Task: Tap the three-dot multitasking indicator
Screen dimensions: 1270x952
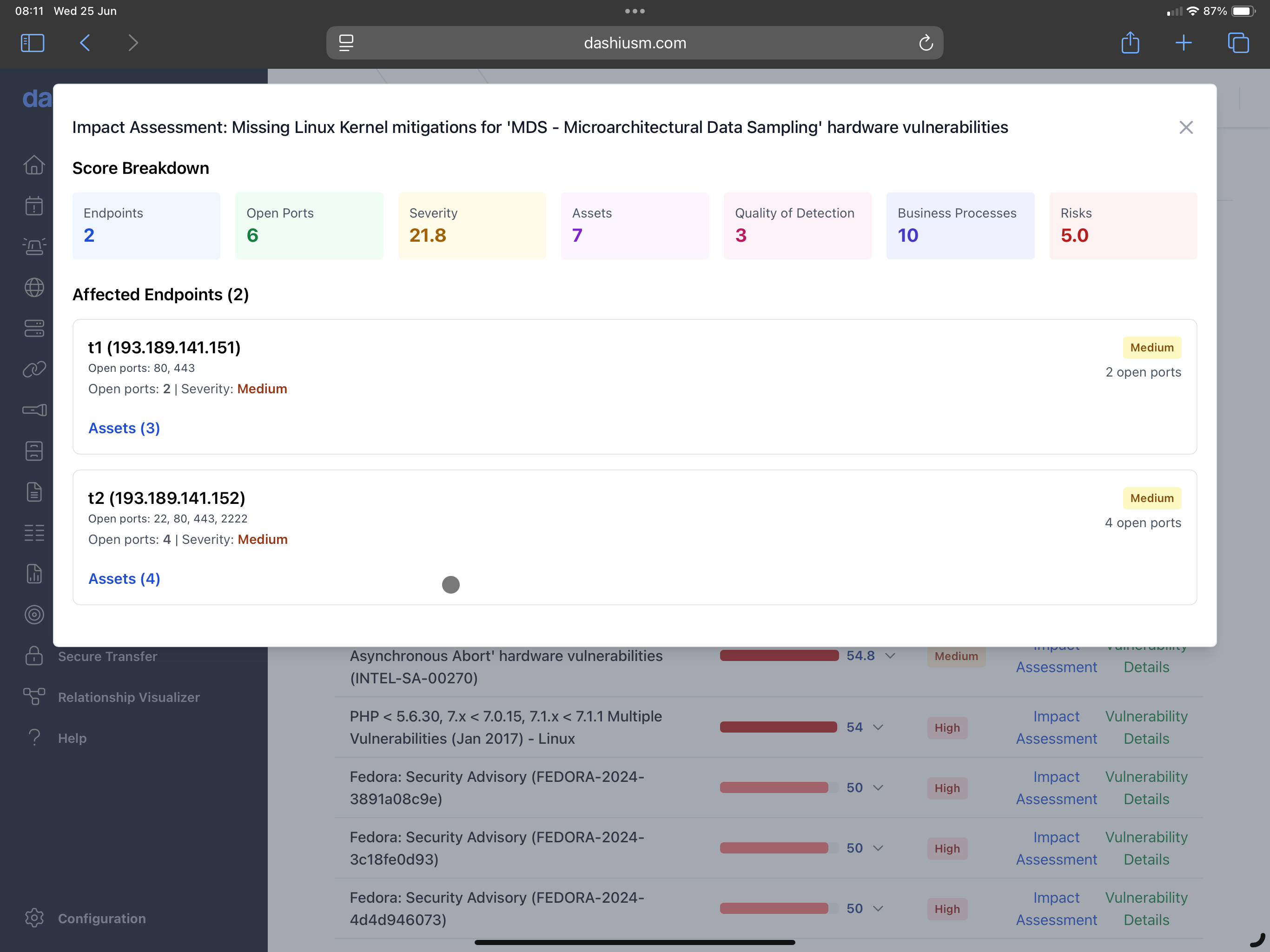Action: pyautogui.click(x=635, y=11)
